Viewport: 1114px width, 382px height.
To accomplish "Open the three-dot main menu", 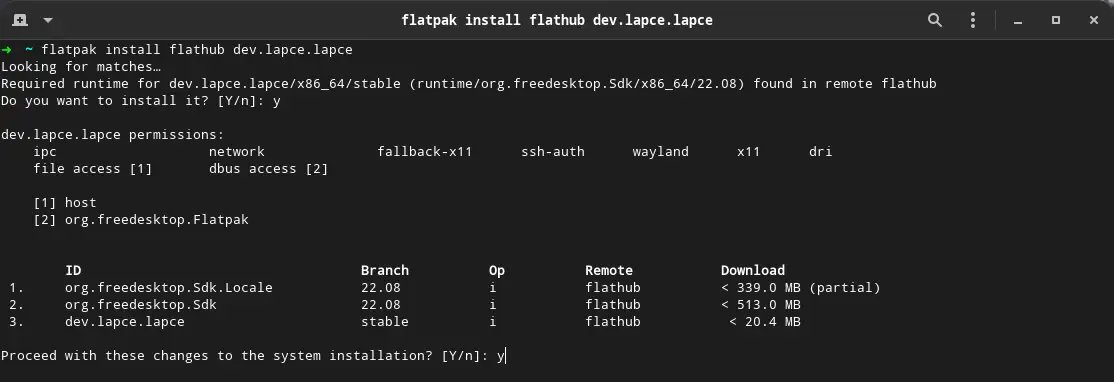I will [x=973, y=20].
